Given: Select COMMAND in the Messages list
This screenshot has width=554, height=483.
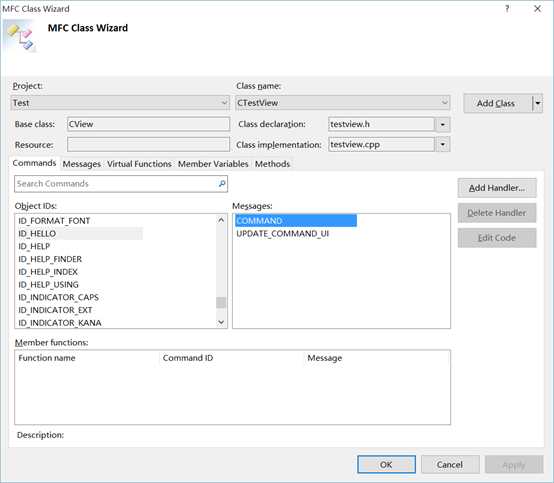Looking at the screenshot, I should click(296, 221).
